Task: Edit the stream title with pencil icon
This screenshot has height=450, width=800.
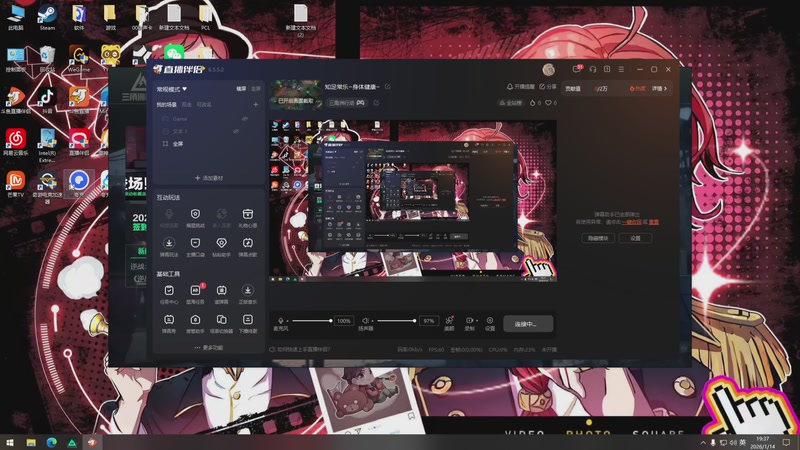Action: tap(387, 87)
